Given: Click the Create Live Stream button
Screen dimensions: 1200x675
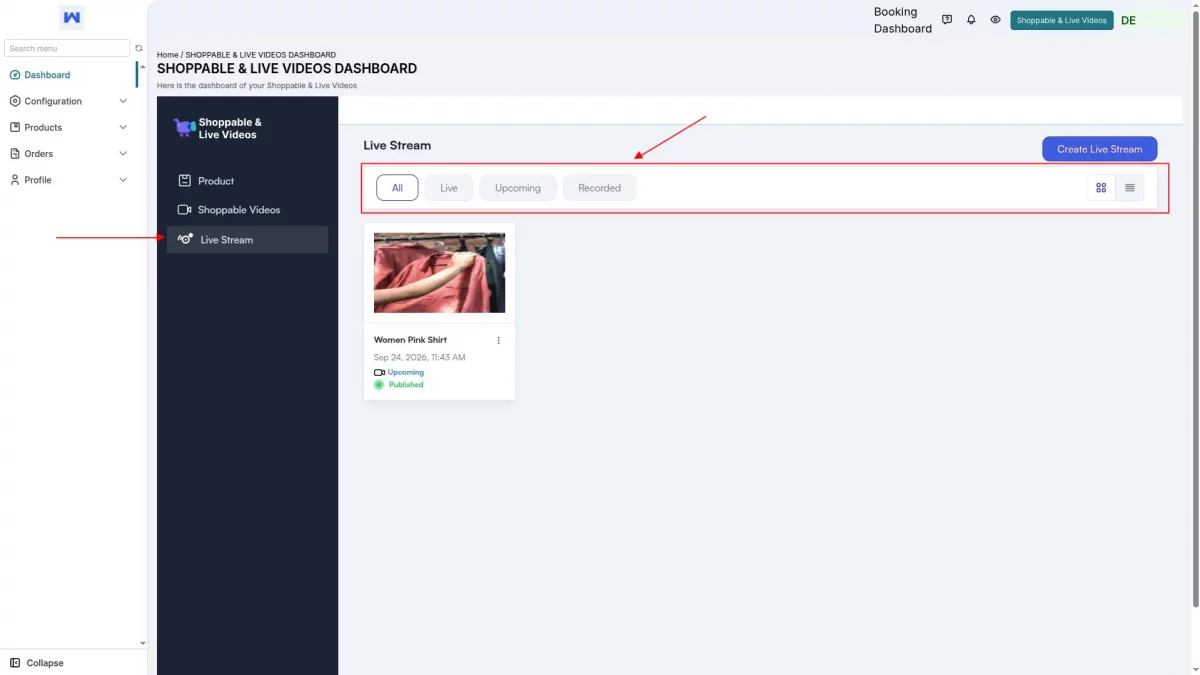Looking at the screenshot, I should (x=1099, y=149).
